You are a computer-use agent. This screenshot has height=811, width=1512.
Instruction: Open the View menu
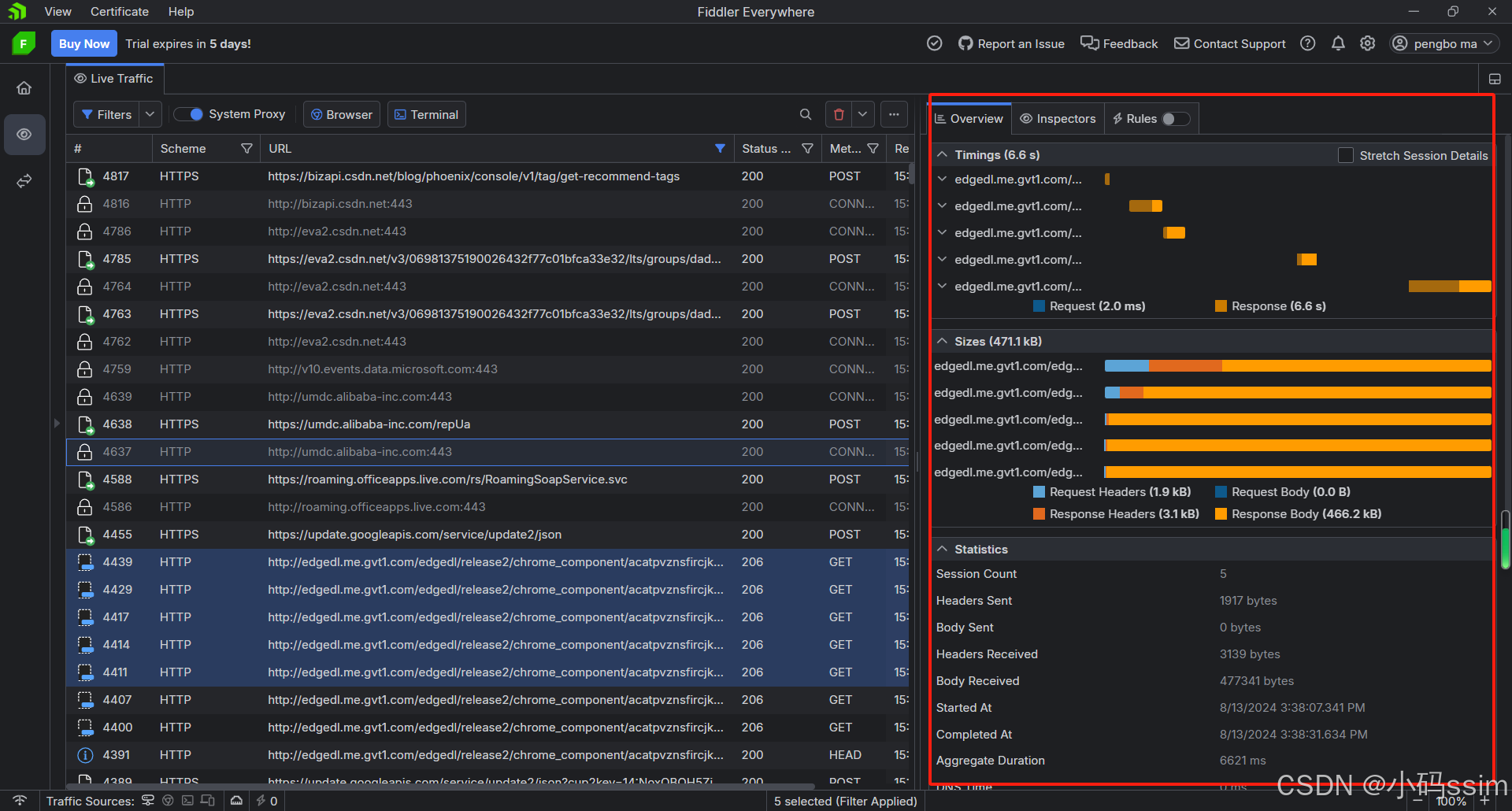[57, 12]
